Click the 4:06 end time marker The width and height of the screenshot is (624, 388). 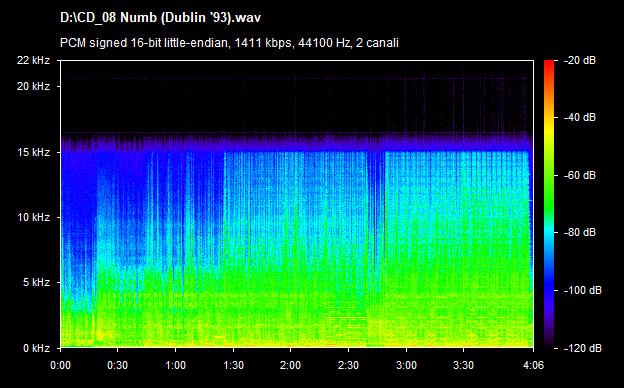(x=533, y=365)
